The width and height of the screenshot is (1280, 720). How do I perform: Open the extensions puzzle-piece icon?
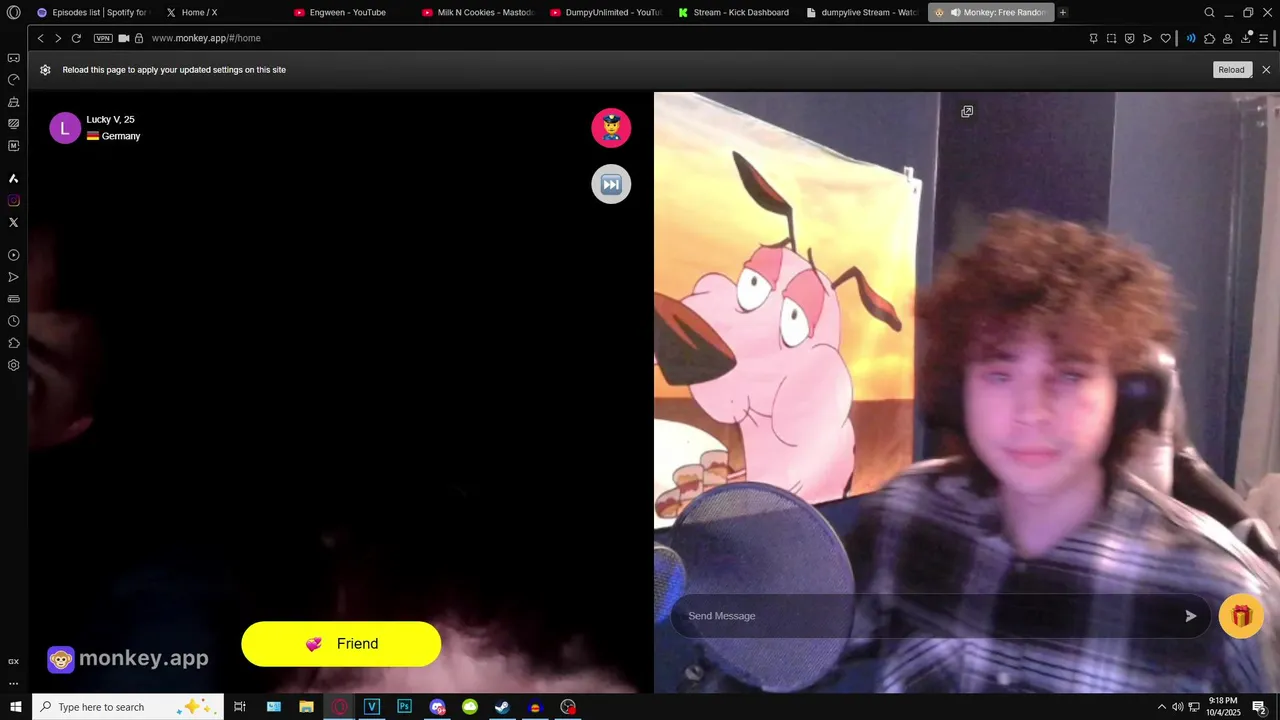[x=1209, y=38]
